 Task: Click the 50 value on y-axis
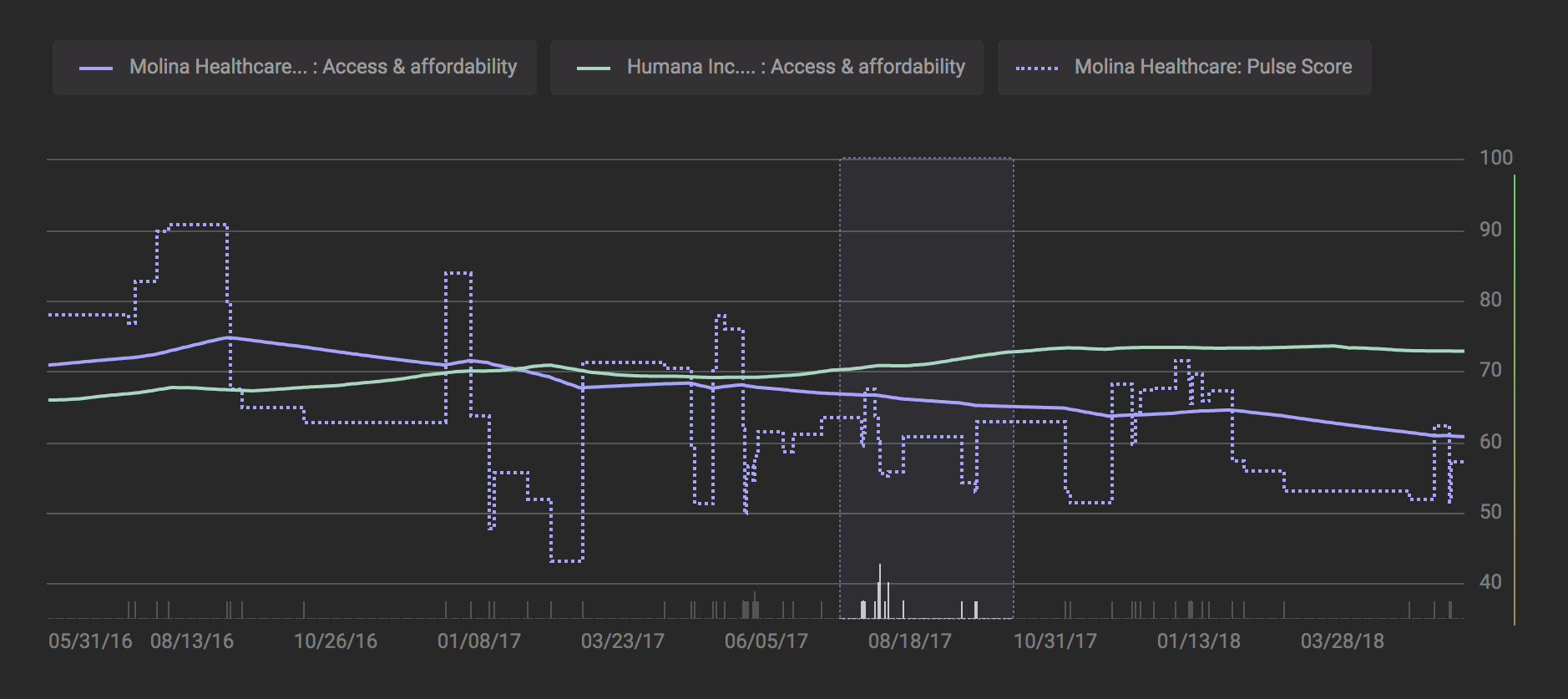click(1490, 512)
